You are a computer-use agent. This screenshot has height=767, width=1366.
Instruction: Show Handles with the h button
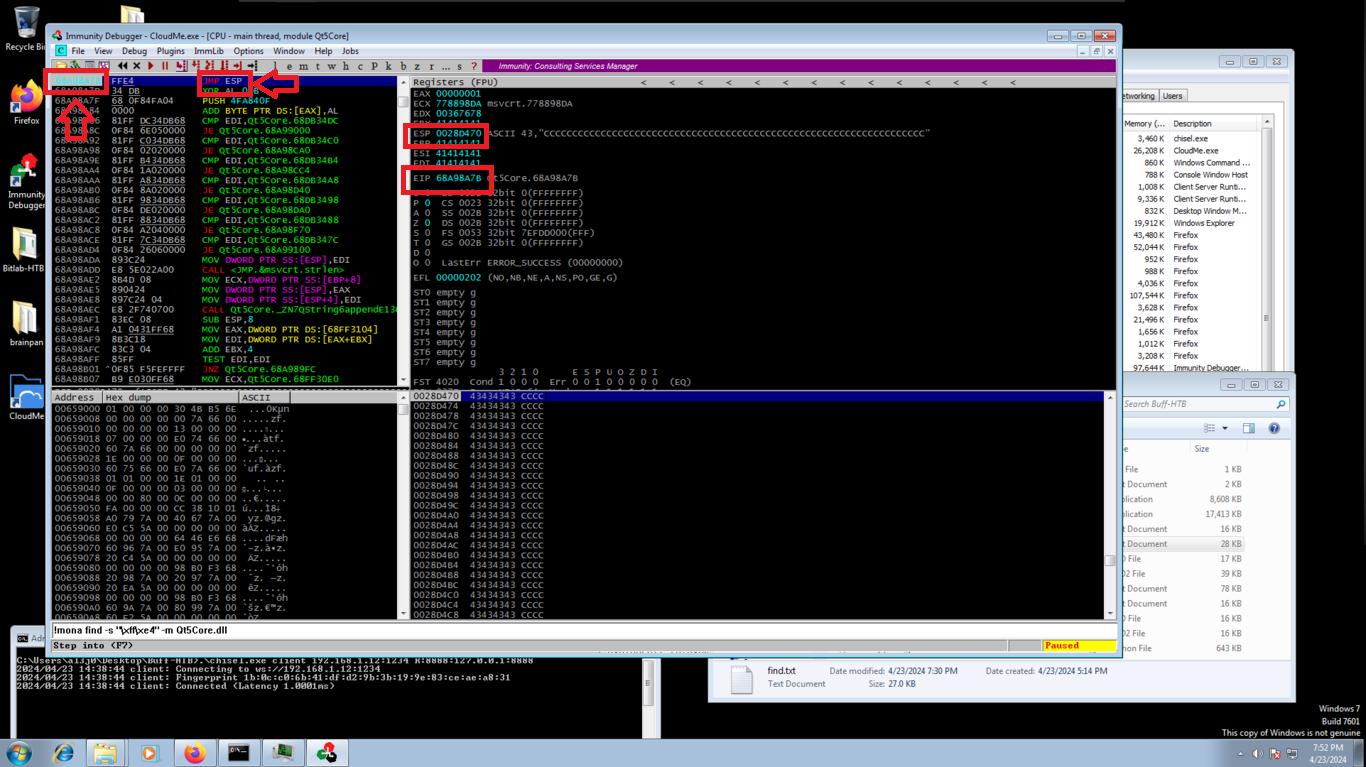345,66
